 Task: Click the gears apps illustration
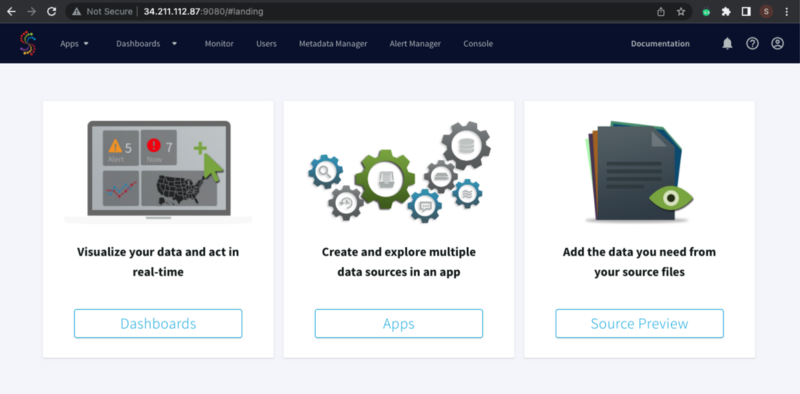click(x=400, y=171)
